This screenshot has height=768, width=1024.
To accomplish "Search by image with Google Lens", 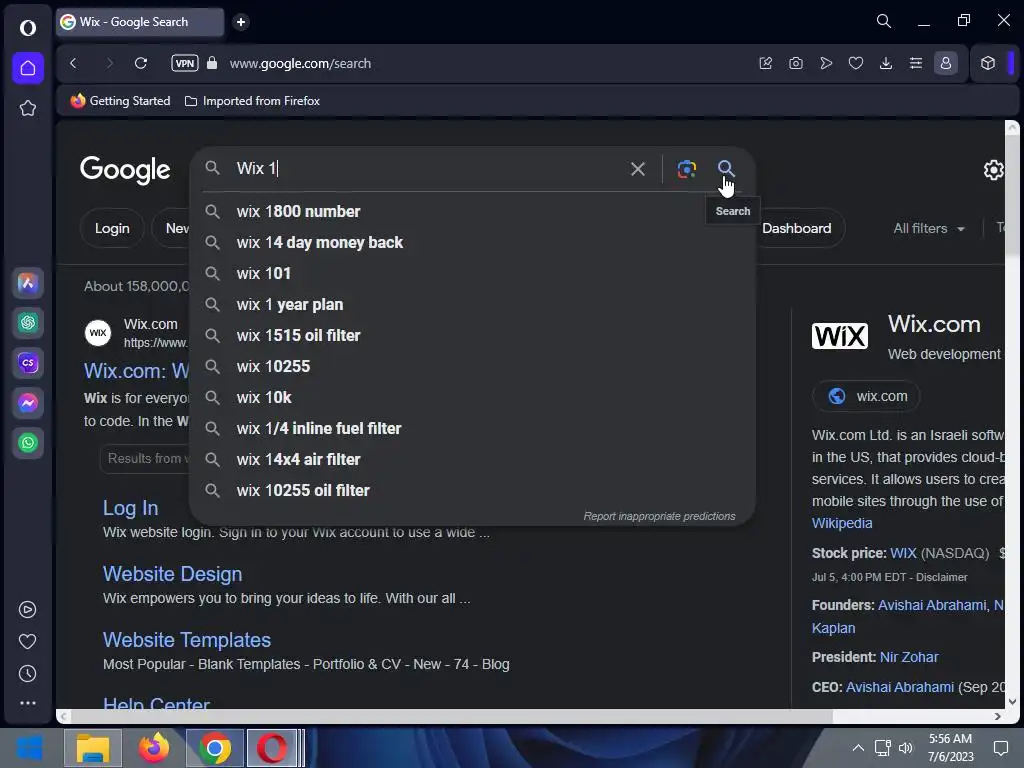I will (686, 169).
